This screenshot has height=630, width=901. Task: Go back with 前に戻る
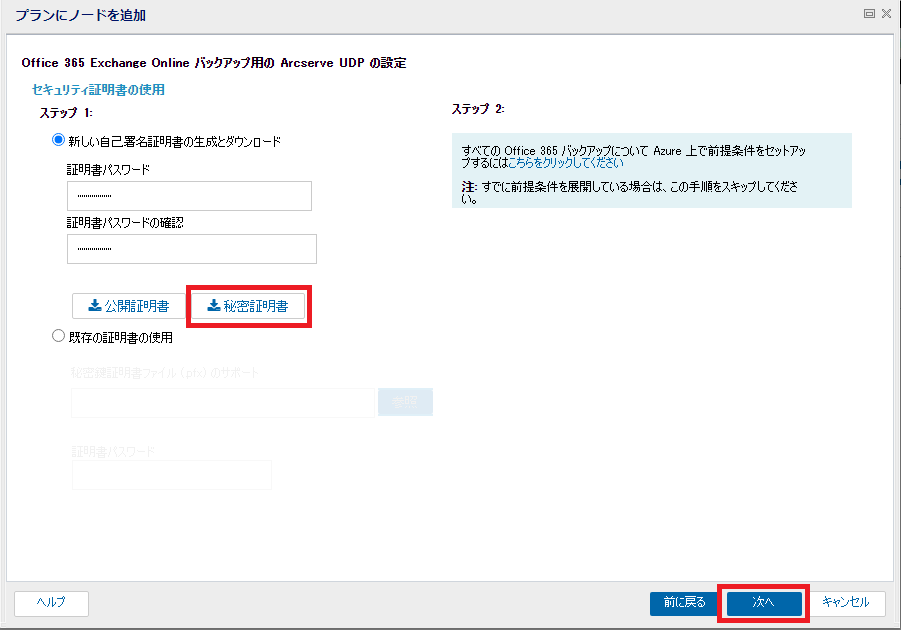click(684, 603)
